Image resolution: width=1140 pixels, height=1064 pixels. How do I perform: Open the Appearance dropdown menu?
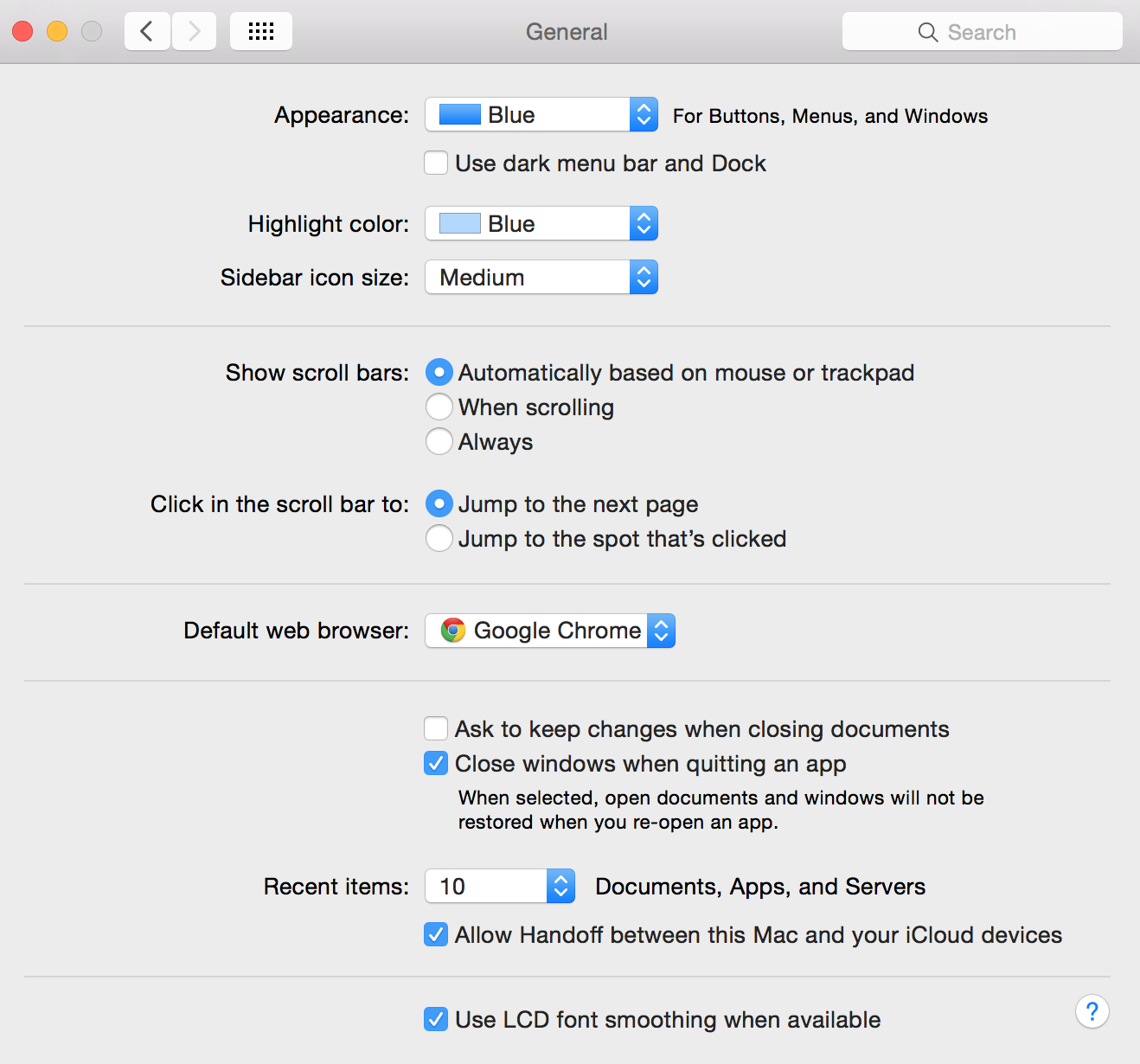pyautogui.click(x=541, y=115)
